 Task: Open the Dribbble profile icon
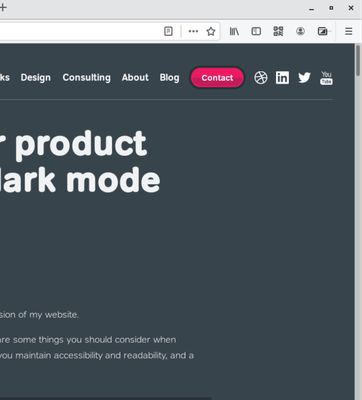pos(261,78)
